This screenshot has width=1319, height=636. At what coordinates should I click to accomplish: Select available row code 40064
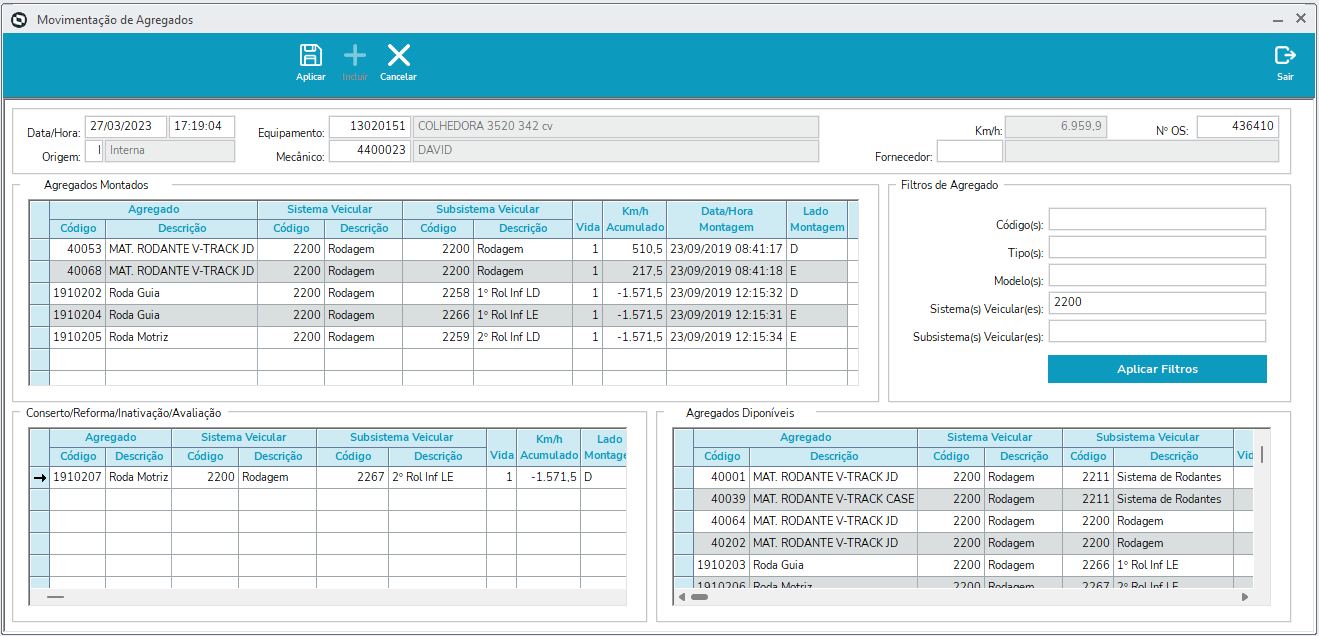point(963,521)
